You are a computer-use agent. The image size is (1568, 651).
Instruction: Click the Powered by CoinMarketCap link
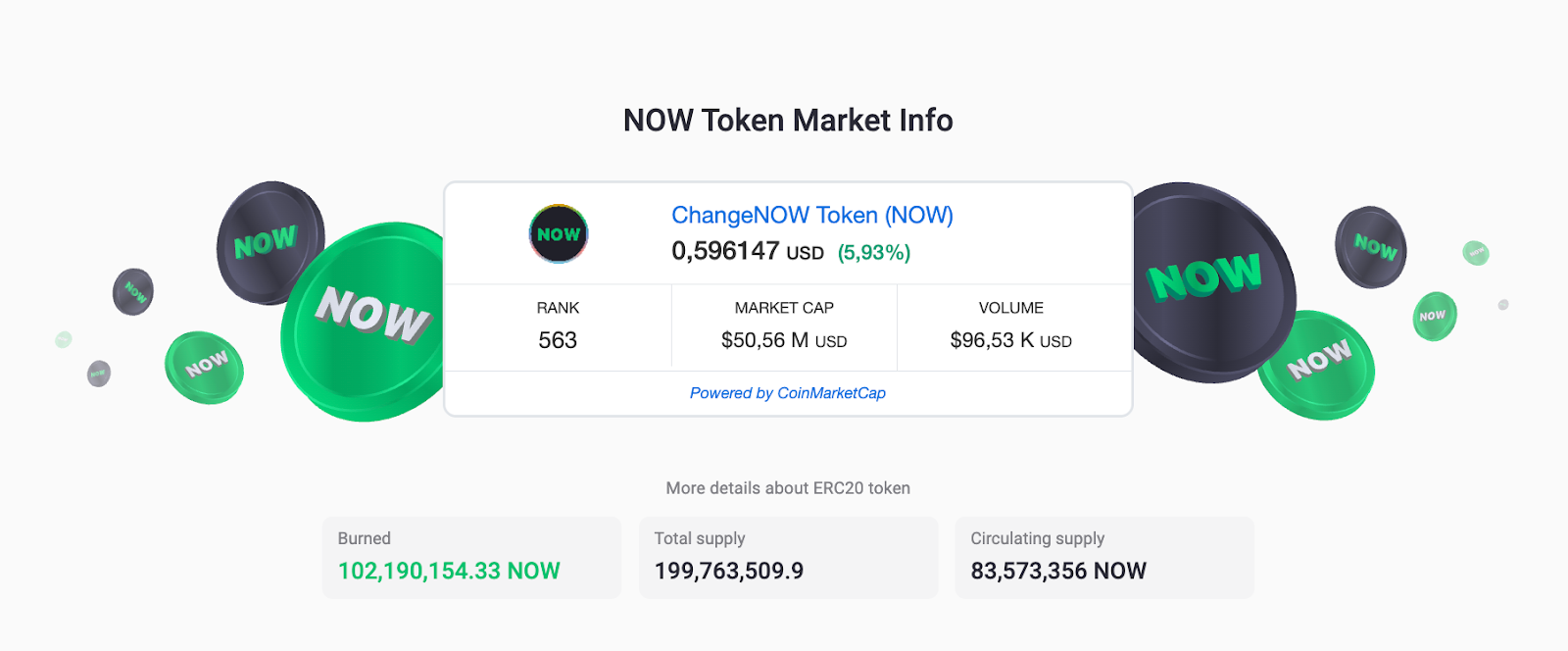[788, 392]
